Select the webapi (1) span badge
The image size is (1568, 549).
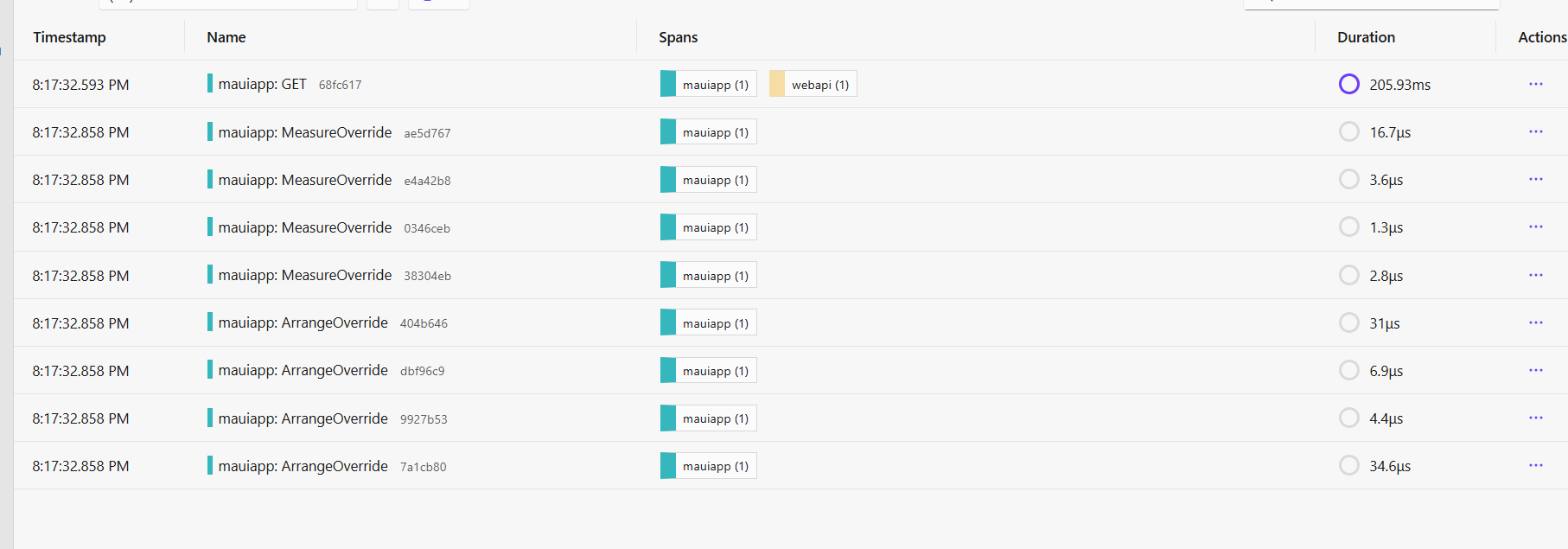pos(812,84)
